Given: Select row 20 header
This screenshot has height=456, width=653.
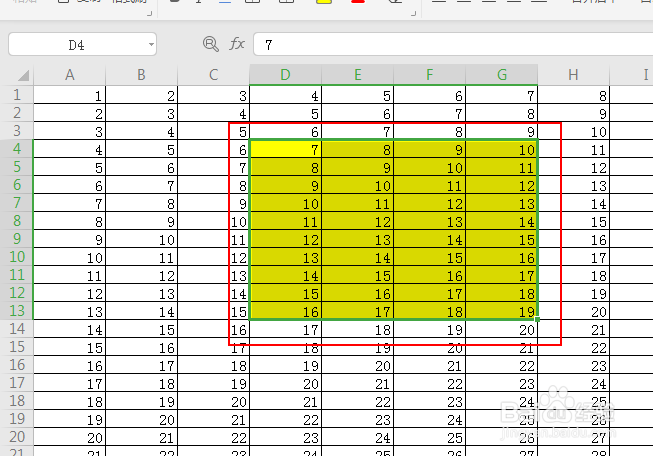Looking at the screenshot, I should 17,437.
